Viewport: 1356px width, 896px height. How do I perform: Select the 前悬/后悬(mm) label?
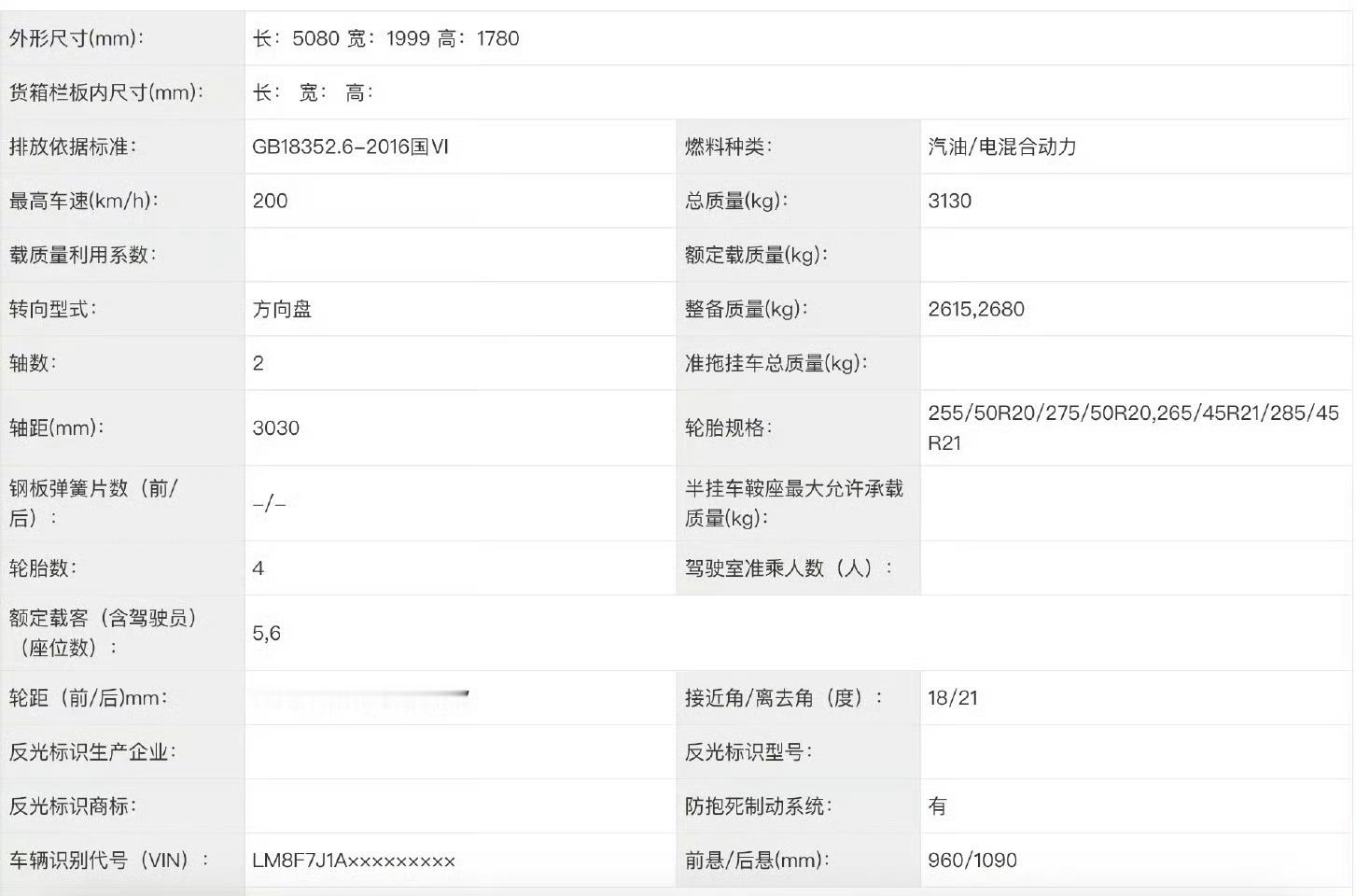click(756, 861)
